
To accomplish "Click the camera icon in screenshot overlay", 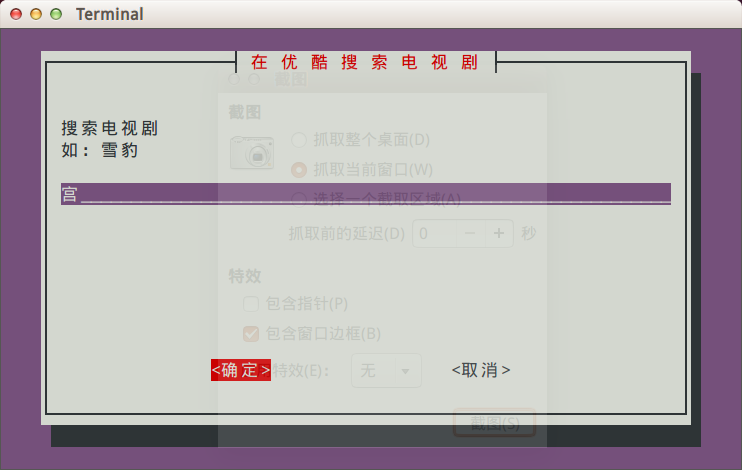I will (252, 153).
